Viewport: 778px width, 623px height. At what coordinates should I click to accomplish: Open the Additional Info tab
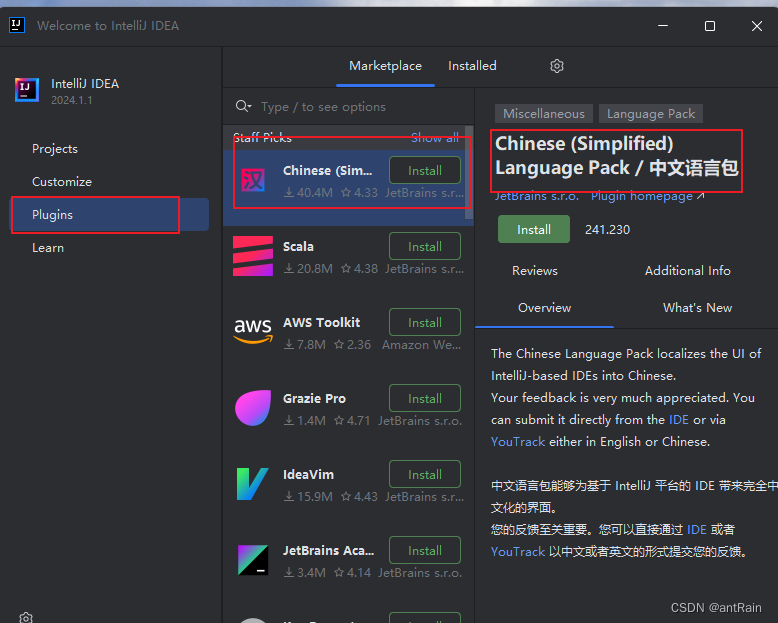687,271
